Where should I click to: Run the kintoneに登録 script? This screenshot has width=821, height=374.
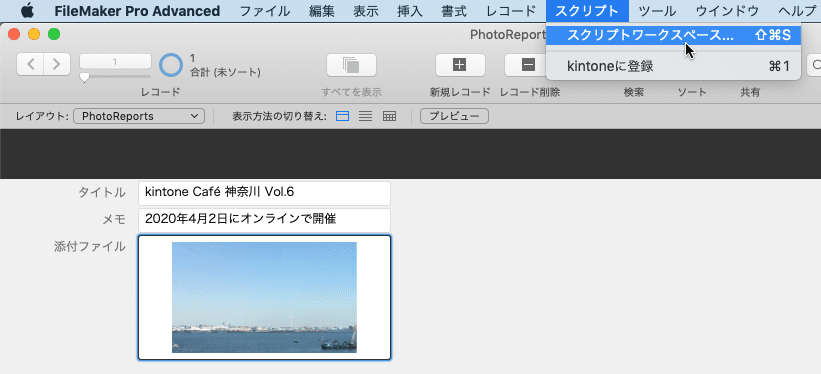[673, 66]
